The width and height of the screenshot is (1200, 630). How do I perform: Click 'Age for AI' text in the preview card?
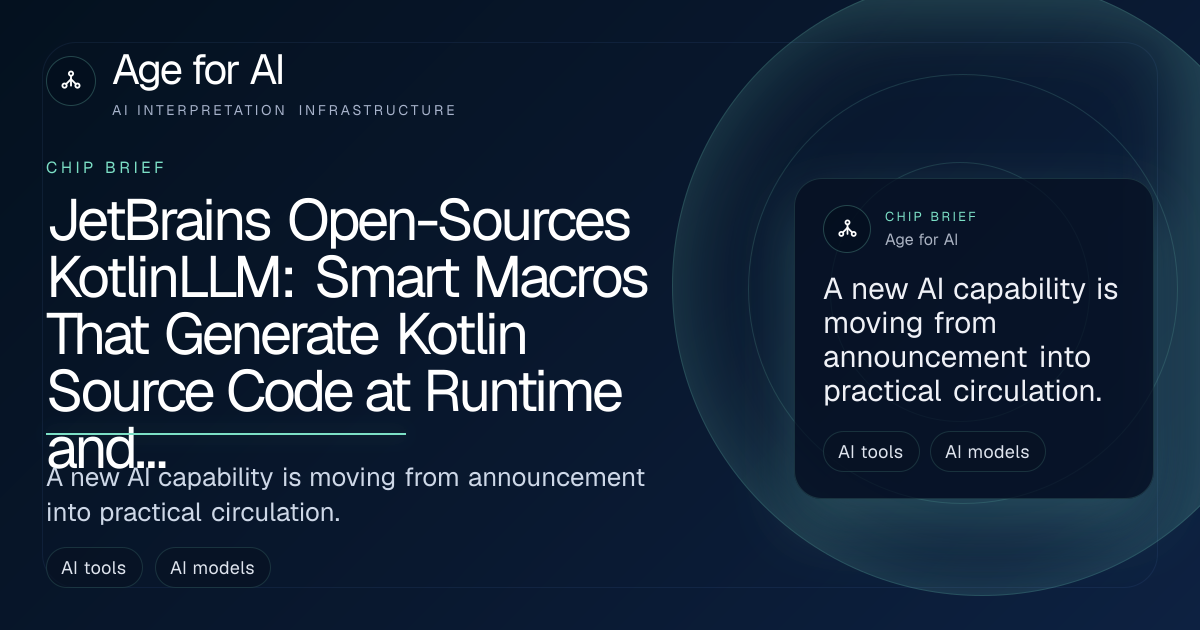[x=922, y=240]
